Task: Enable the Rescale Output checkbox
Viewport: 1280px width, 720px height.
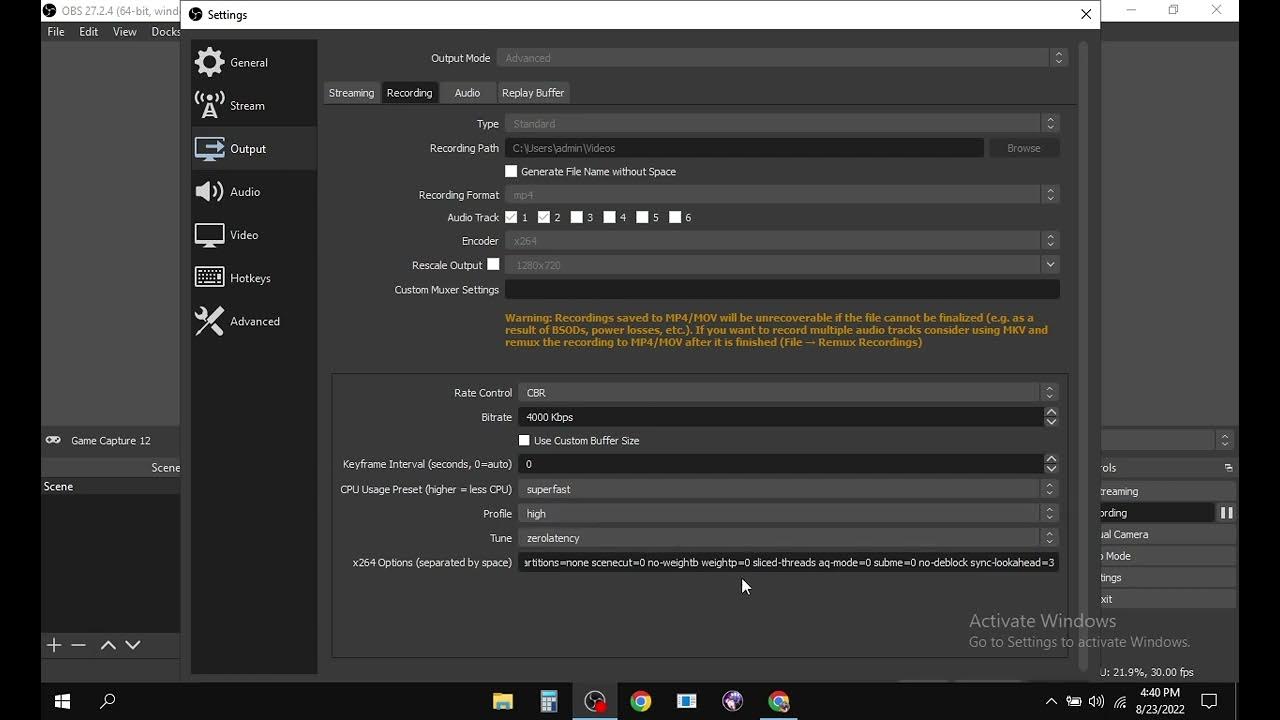Action: tap(493, 264)
